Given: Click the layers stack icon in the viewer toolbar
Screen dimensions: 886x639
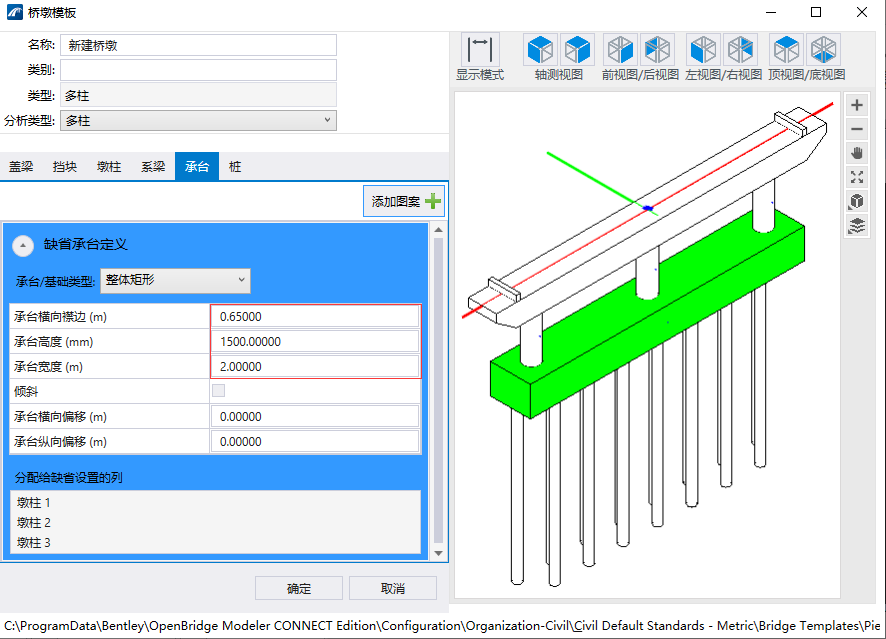Looking at the screenshot, I should click(857, 226).
